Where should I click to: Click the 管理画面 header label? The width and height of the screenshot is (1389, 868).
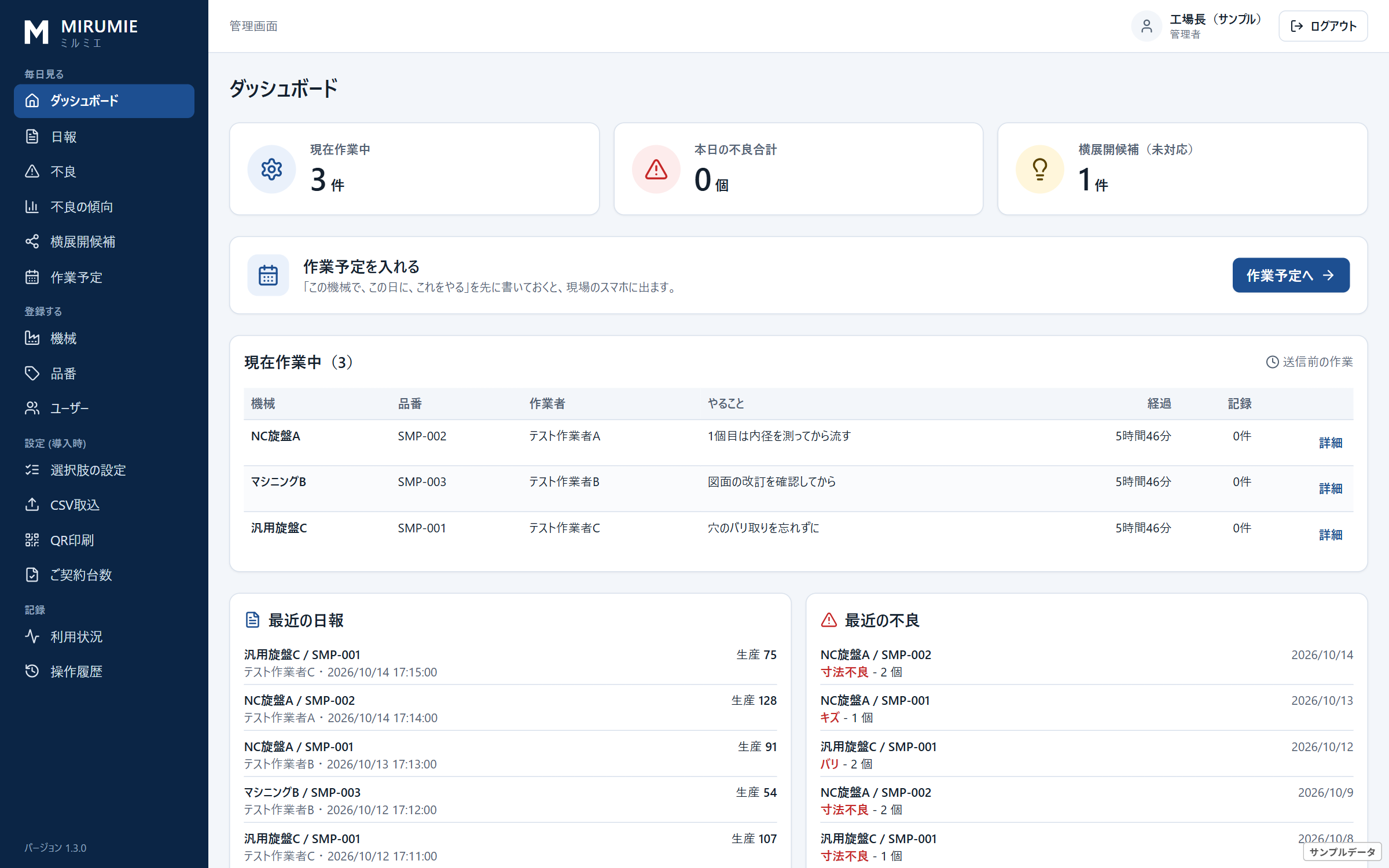(253, 26)
